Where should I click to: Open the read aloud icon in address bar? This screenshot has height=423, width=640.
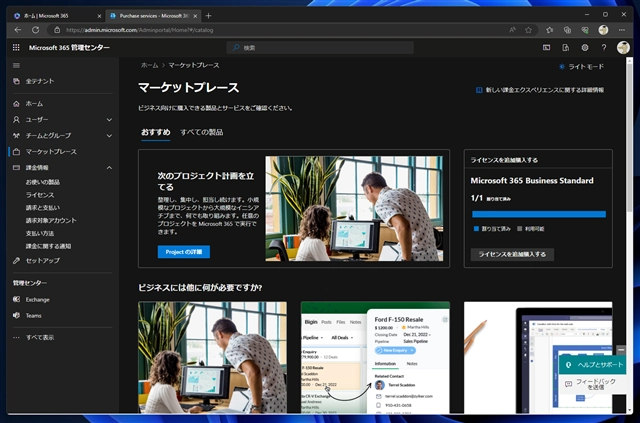pos(512,30)
